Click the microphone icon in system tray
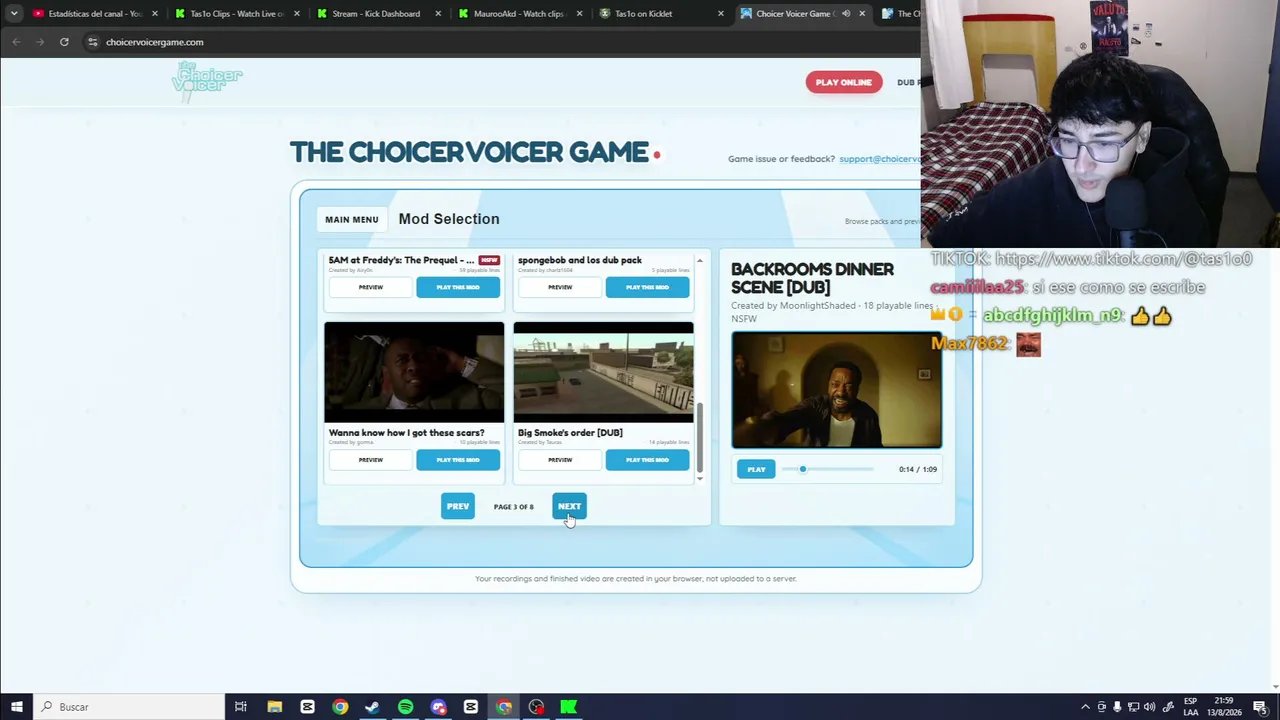The height and width of the screenshot is (720, 1280). coord(1117,707)
